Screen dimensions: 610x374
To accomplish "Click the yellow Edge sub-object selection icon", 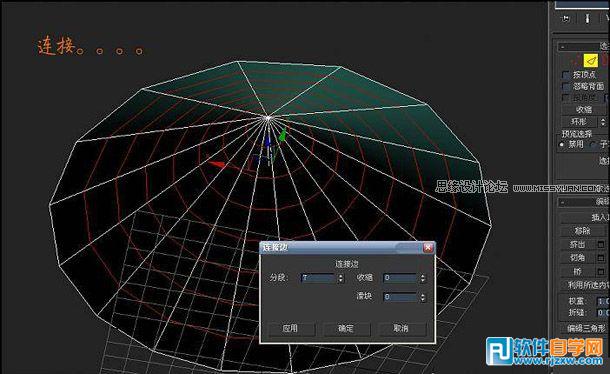I will coord(591,60).
